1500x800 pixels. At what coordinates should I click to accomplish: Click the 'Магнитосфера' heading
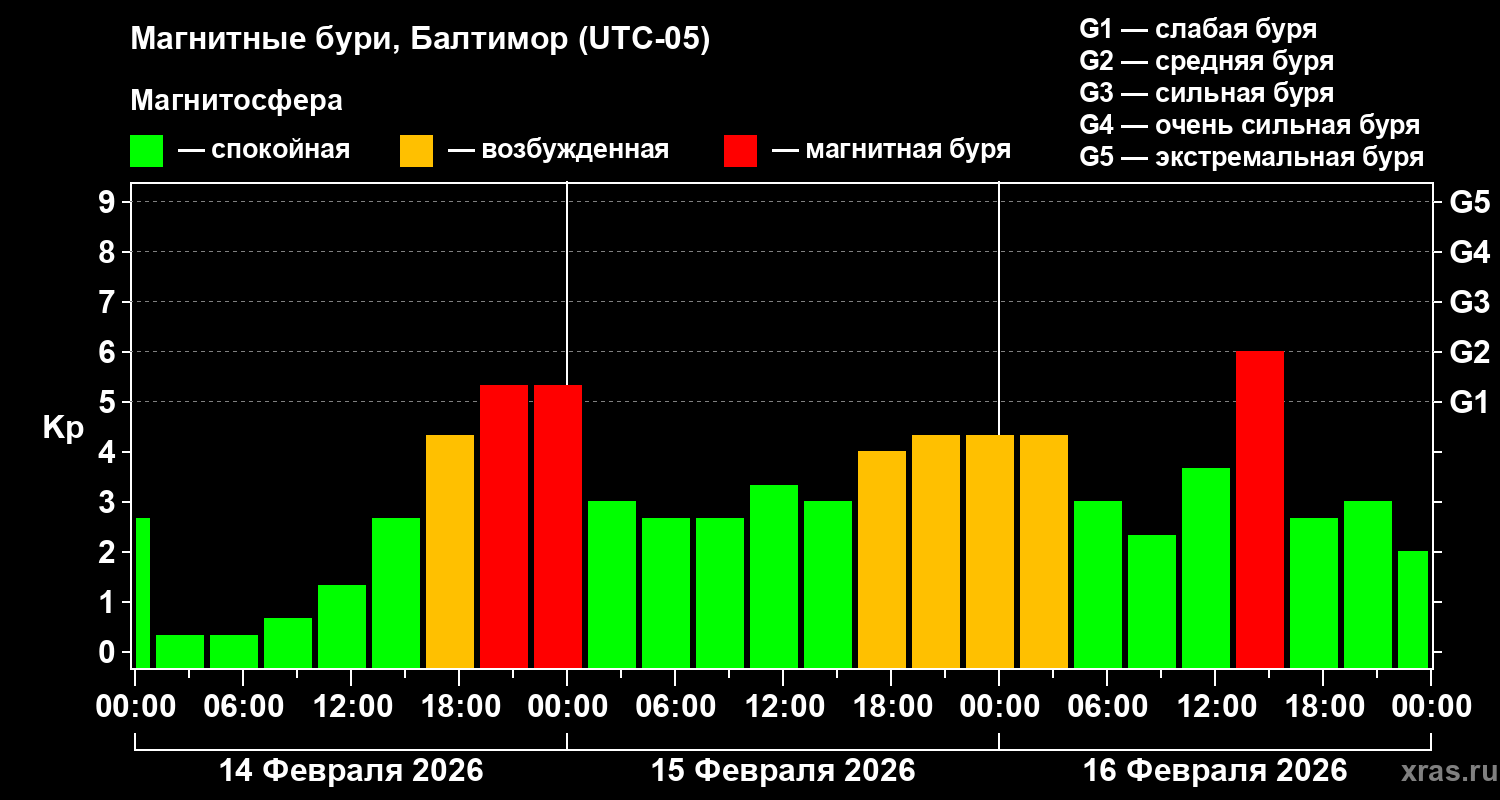click(236, 101)
